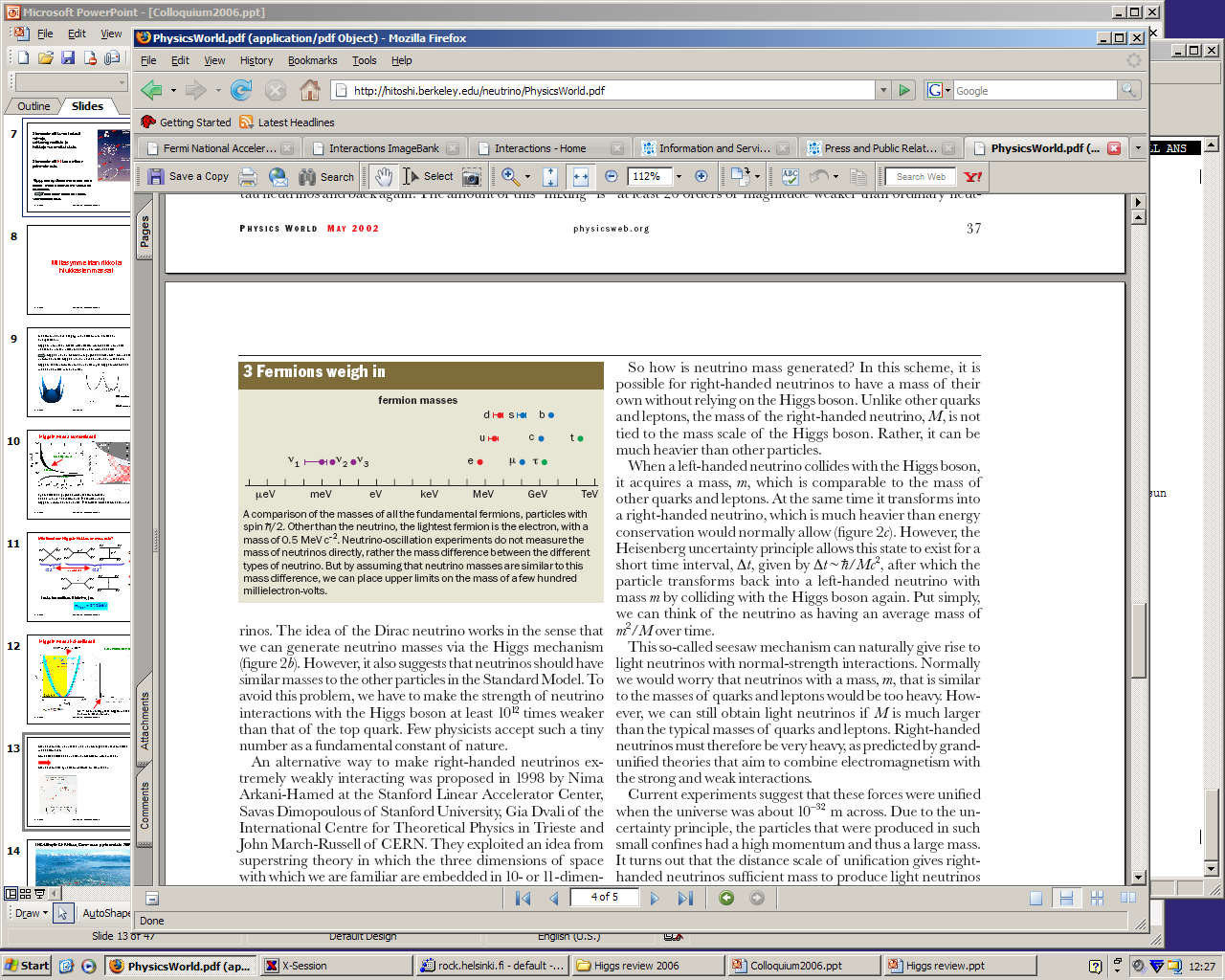Click URL address bar field
Viewport: 1225px width, 980px height.
click(603, 90)
